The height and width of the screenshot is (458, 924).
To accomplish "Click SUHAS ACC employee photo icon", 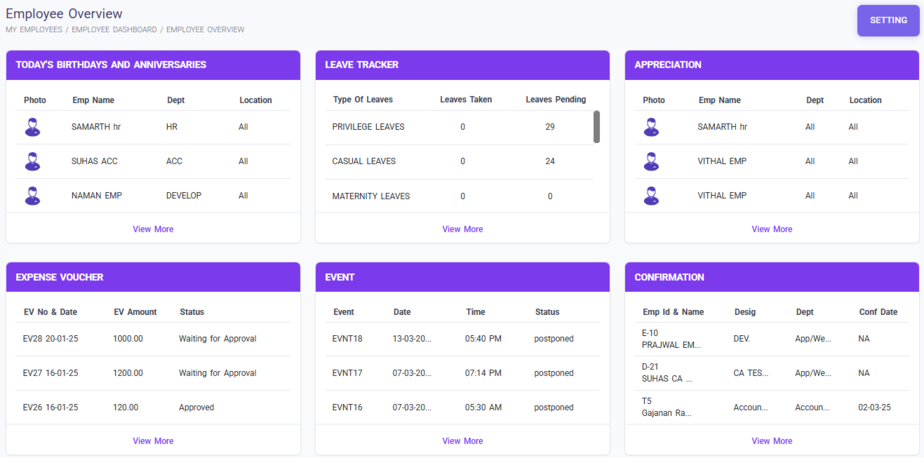I will pos(33,161).
